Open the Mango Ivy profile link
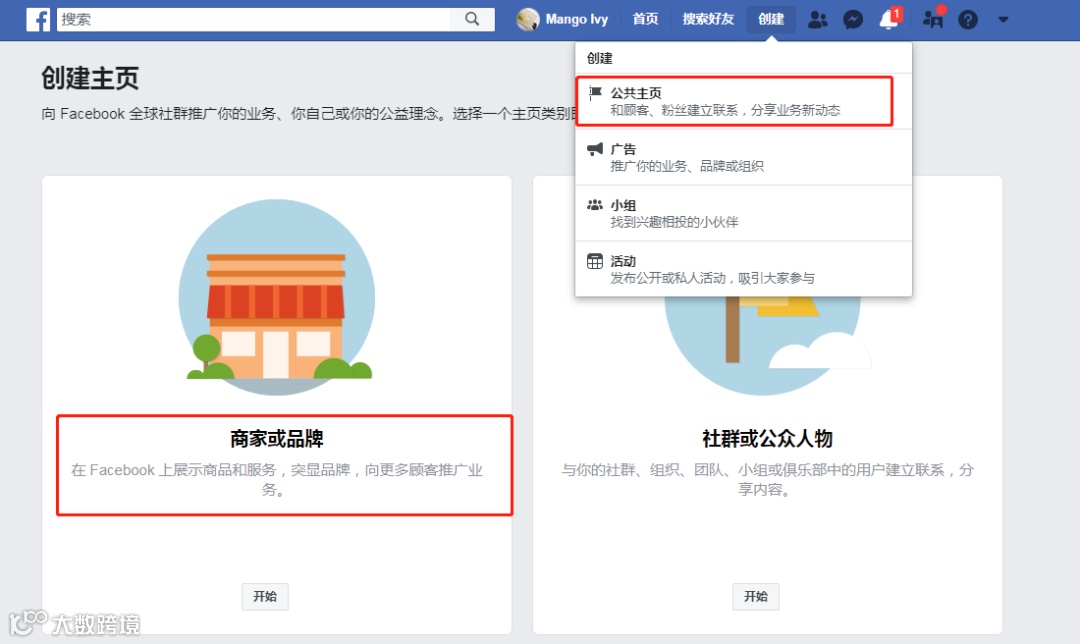Image resolution: width=1080 pixels, height=644 pixels. click(x=577, y=19)
